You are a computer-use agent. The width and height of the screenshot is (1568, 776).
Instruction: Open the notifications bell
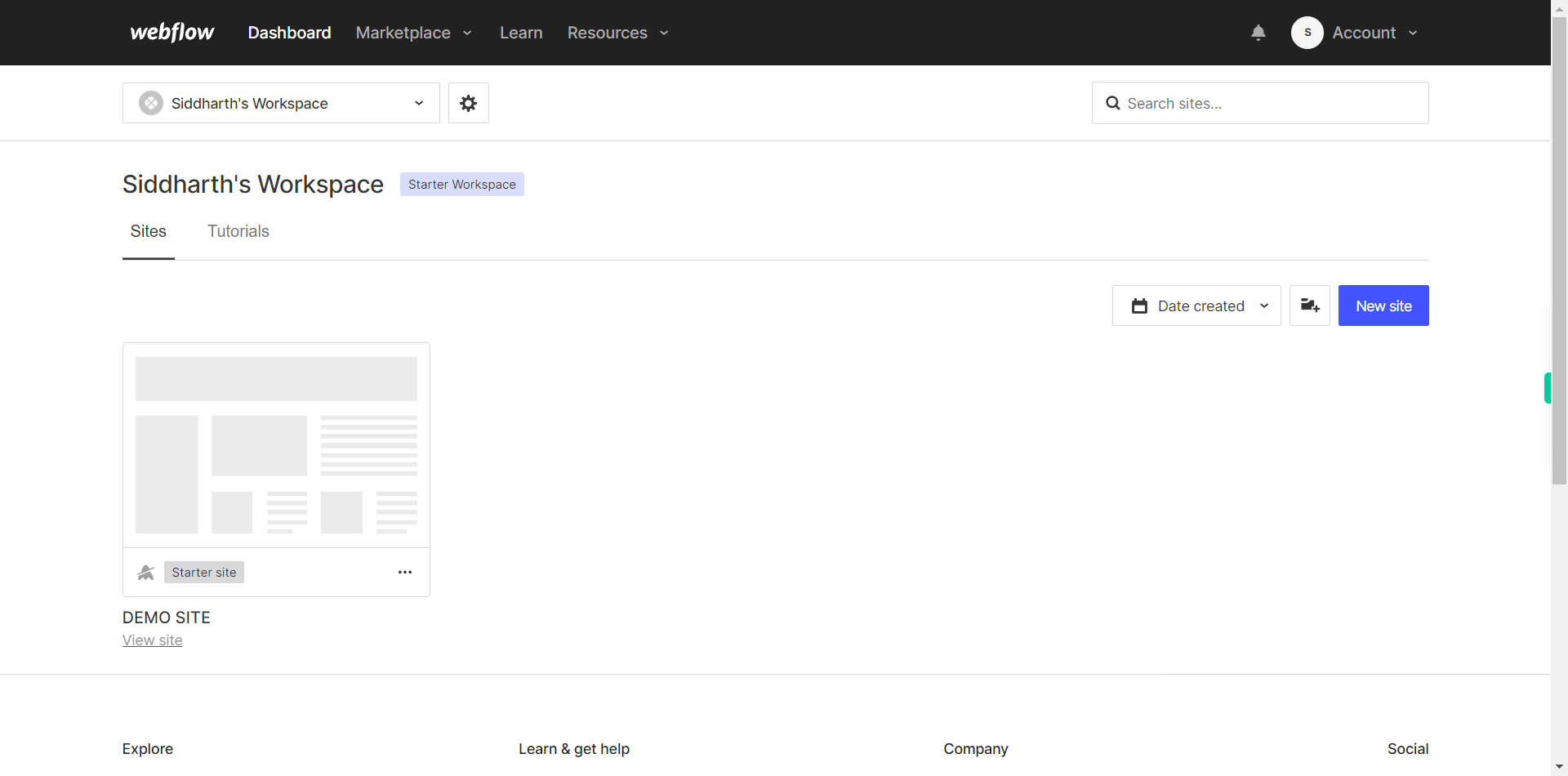tap(1258, 33)
